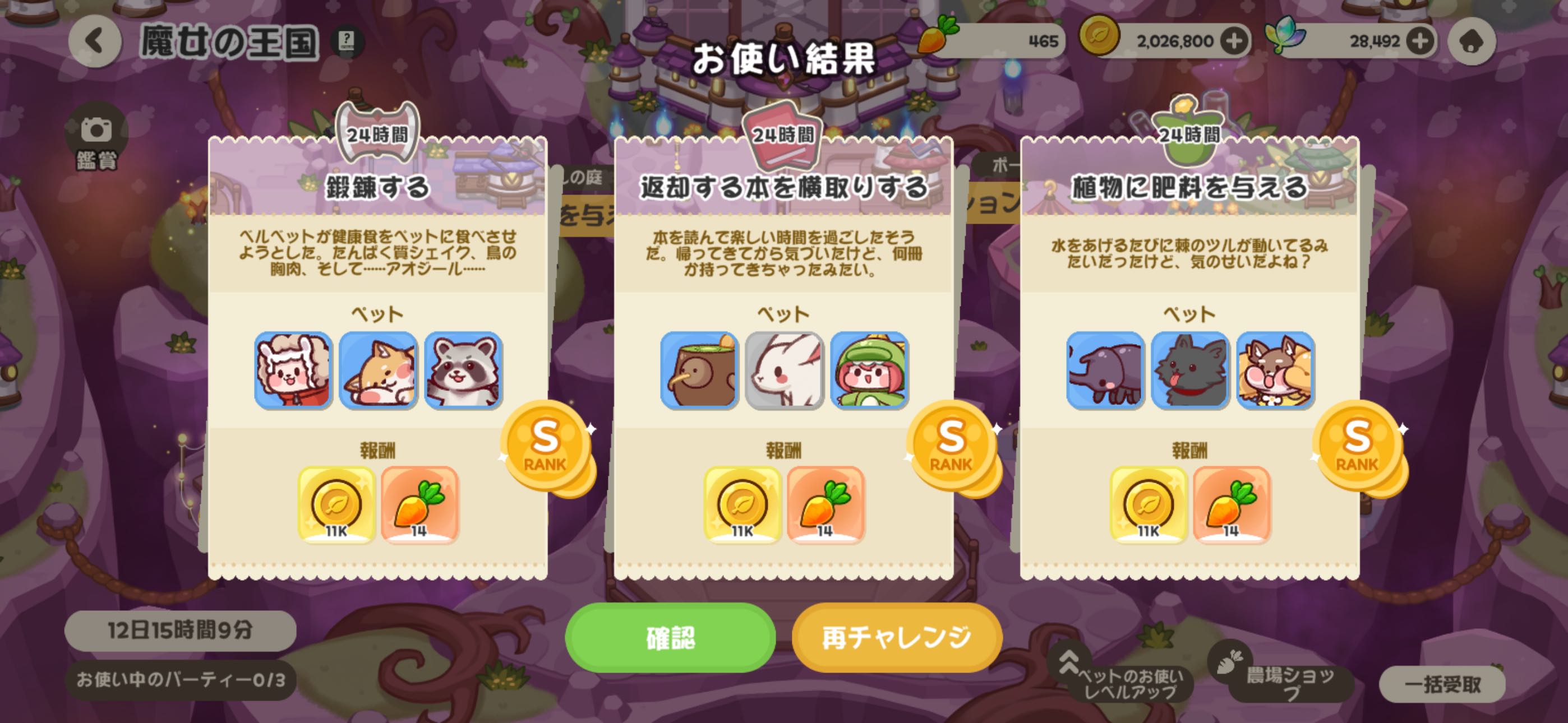Add more gold coins with plus icon

(1234, 41)
